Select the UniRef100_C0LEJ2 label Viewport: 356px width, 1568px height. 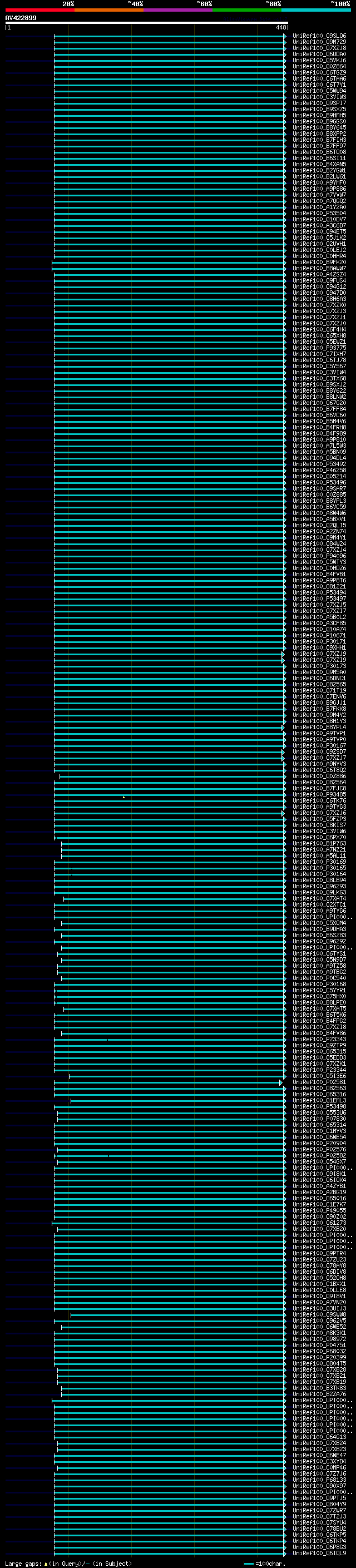[319, 250]
